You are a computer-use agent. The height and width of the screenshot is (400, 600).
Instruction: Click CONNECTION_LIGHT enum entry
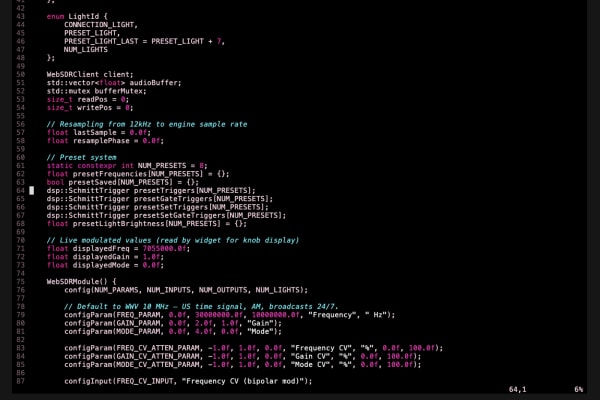101,25
